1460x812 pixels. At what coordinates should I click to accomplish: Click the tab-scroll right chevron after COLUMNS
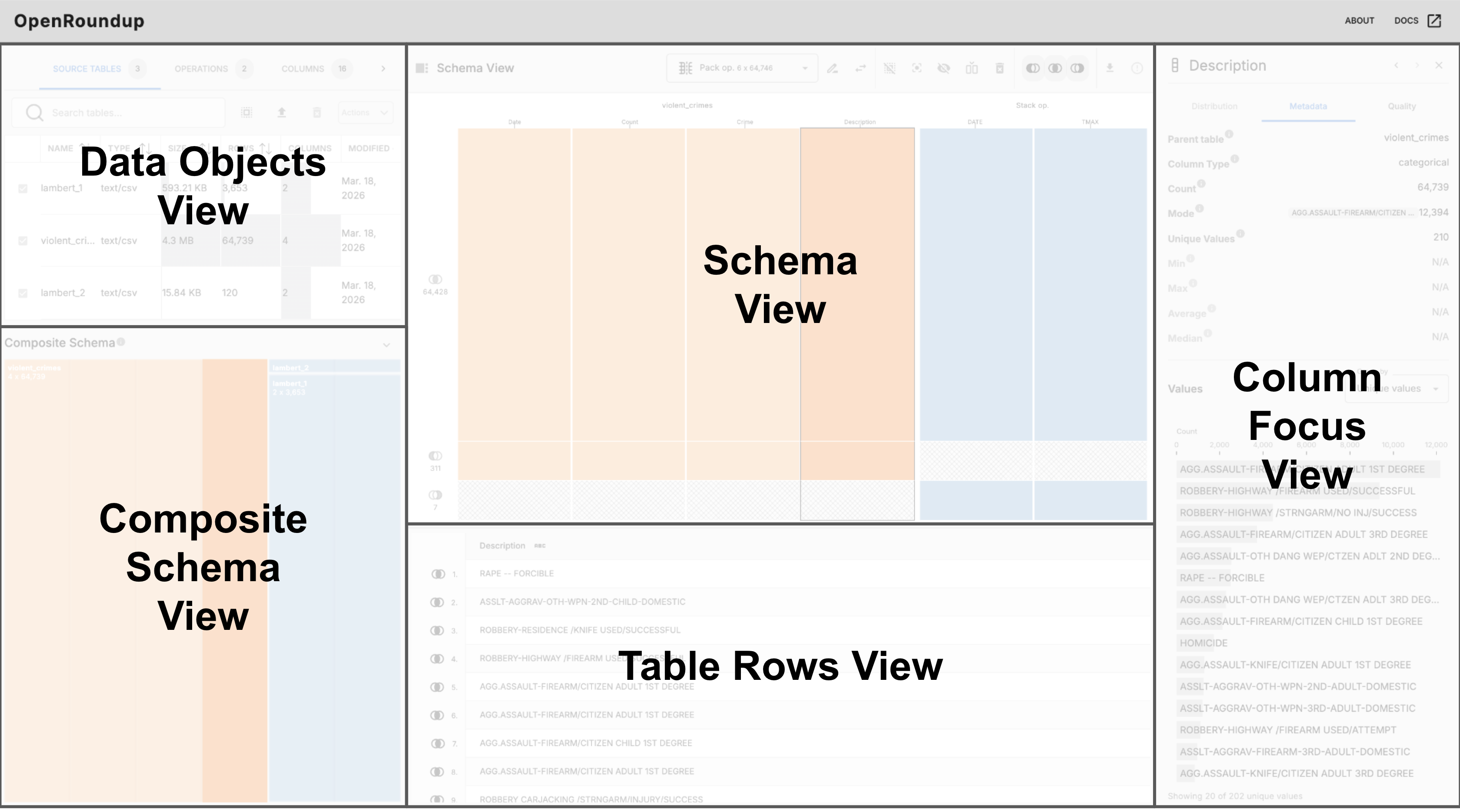[x=383, y=69]
